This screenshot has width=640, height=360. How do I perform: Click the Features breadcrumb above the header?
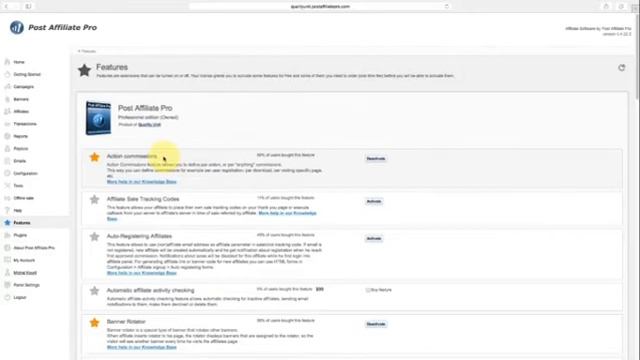[x=87, y=51]
